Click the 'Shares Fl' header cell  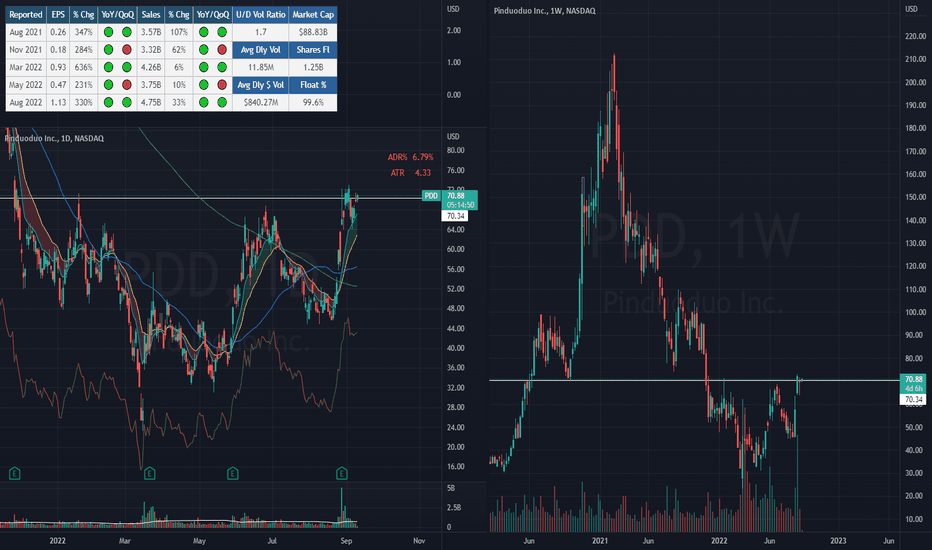tap(313, 50)
